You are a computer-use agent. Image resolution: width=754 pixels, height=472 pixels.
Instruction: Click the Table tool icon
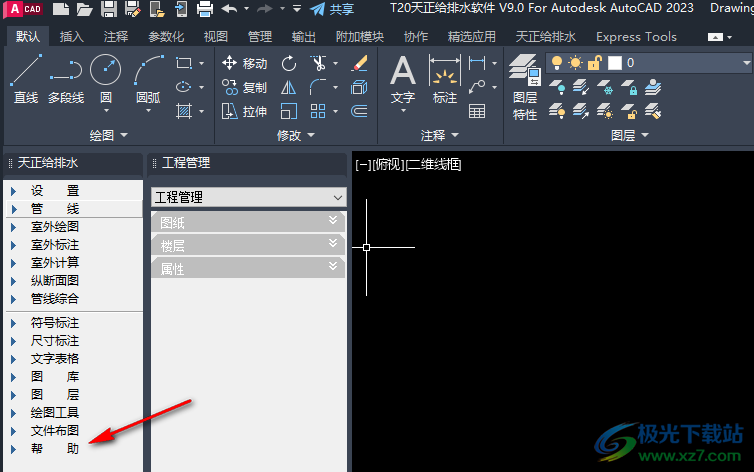click(477, 111)
